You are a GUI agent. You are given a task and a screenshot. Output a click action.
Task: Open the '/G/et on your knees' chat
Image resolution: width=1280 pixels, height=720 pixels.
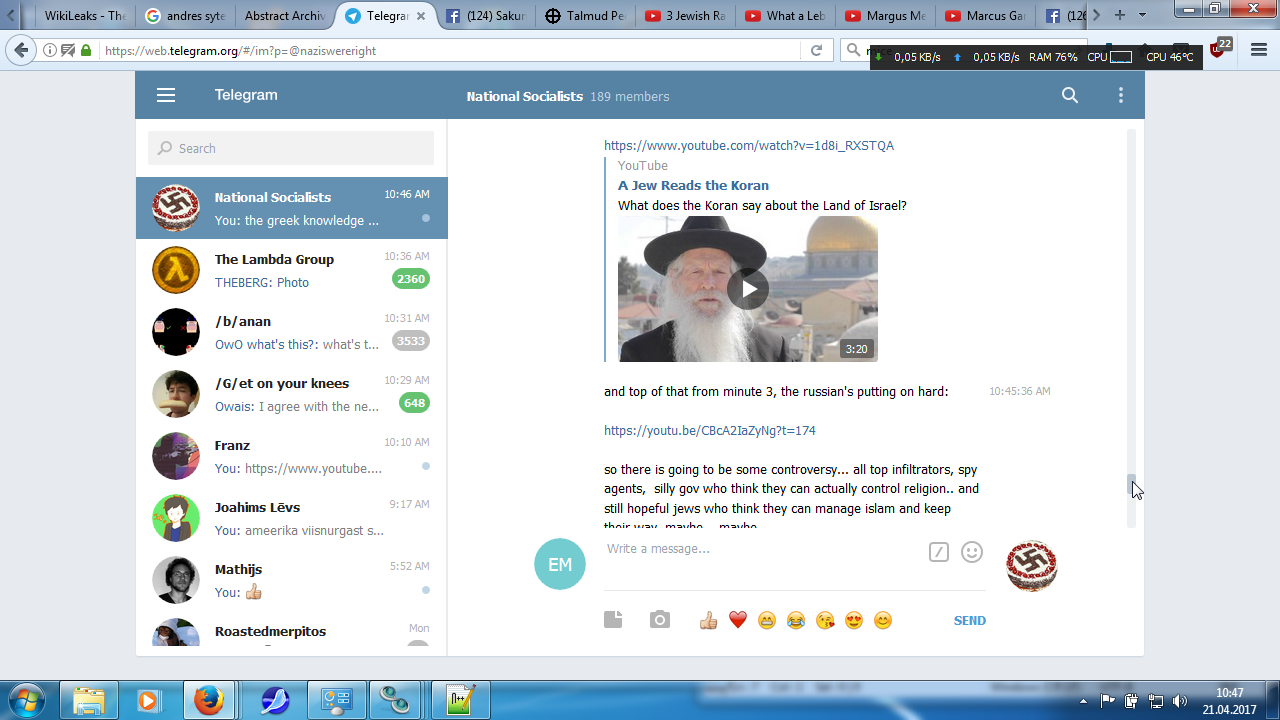[x=292, y=394]
